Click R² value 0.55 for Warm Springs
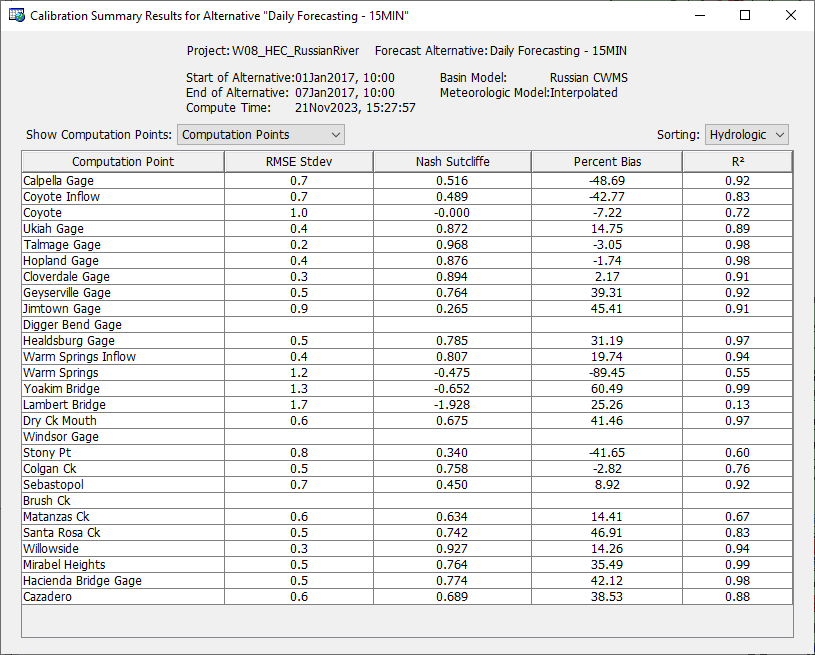 [738, 373]
